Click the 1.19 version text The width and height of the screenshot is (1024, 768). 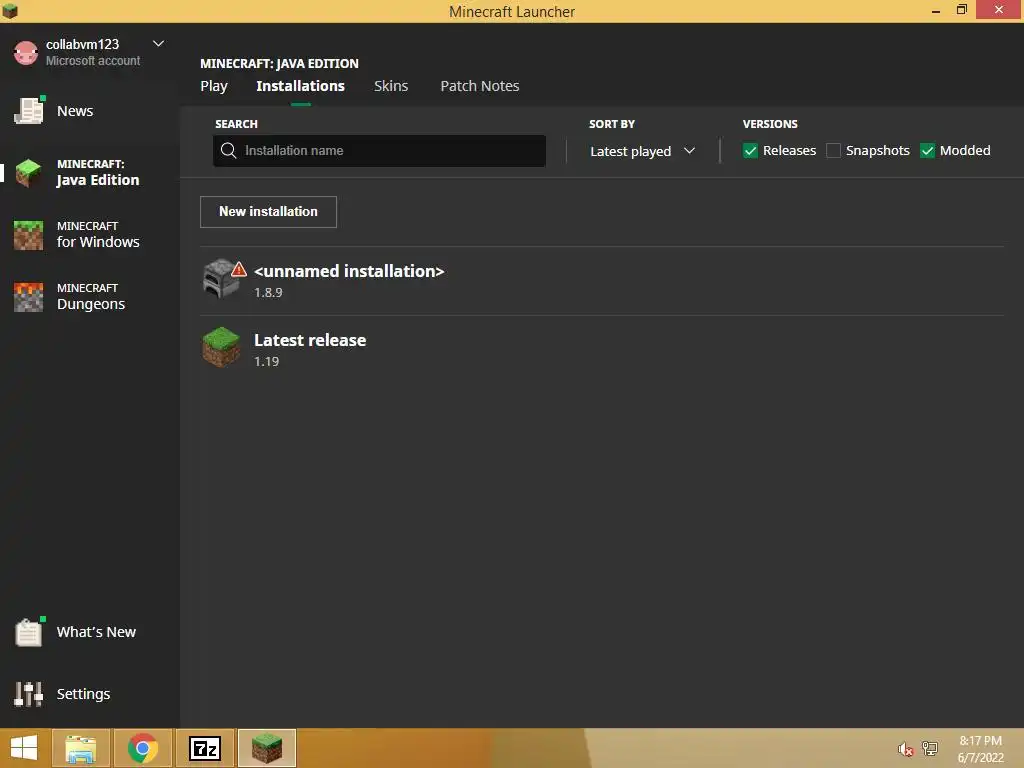point(266,362)
